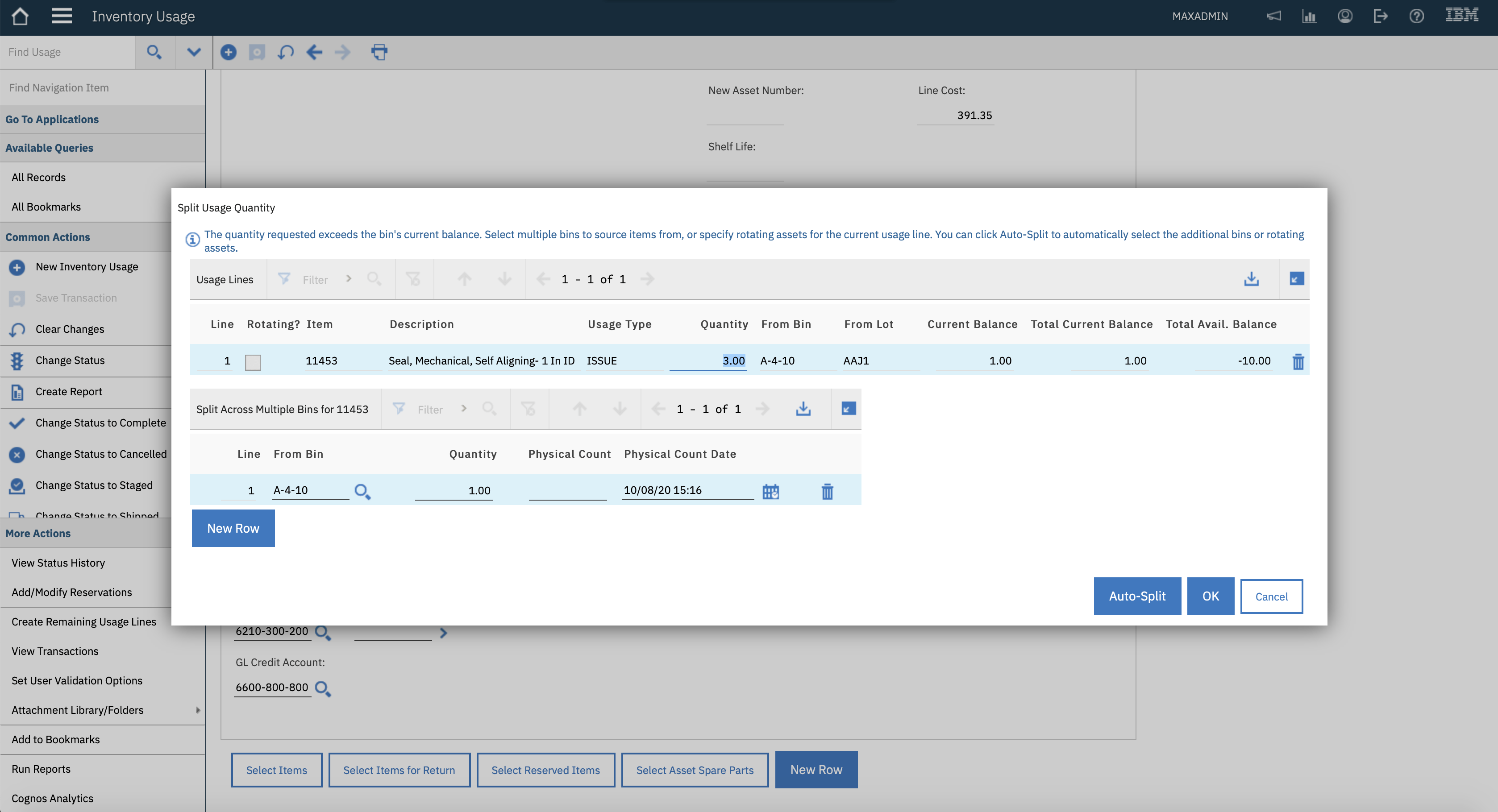Open the Find Usage search dropdown arrow

194,52
